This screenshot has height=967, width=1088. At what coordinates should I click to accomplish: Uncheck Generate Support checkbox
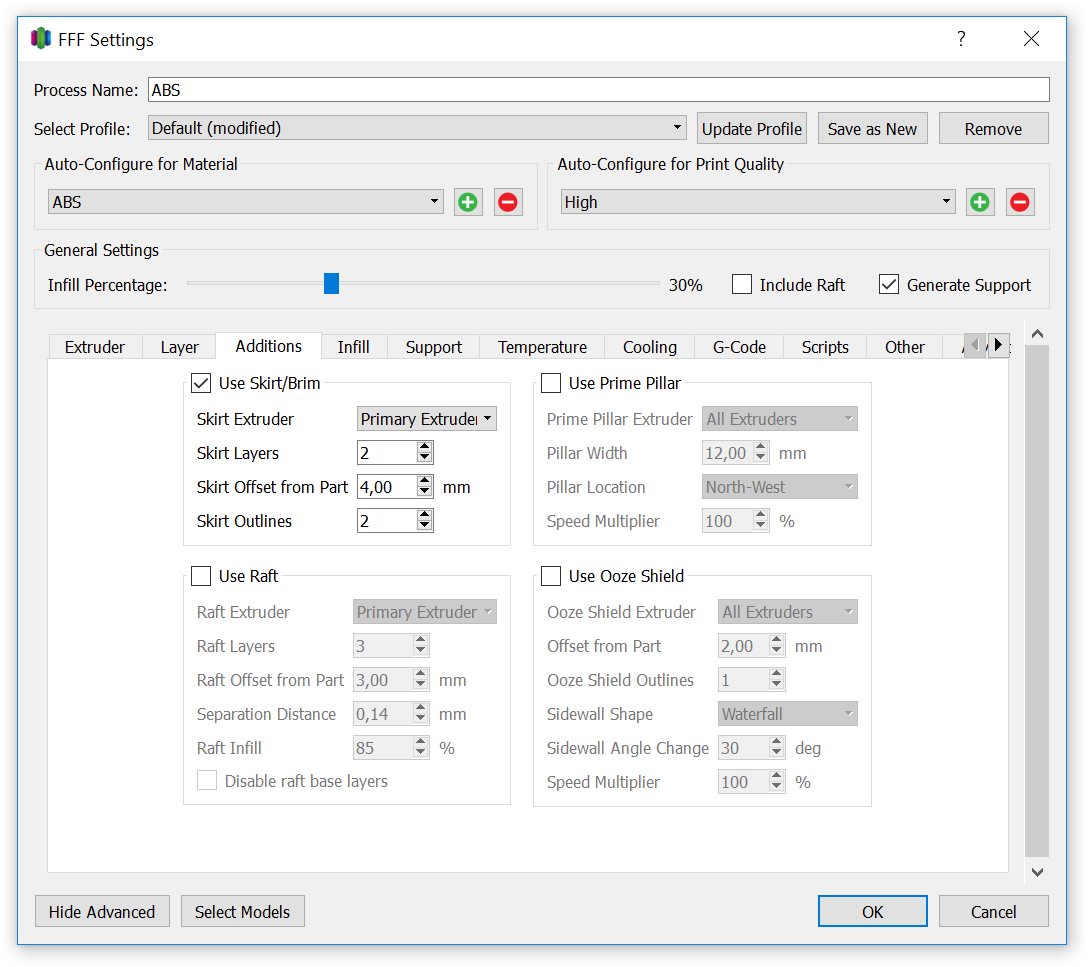(889, 285)
